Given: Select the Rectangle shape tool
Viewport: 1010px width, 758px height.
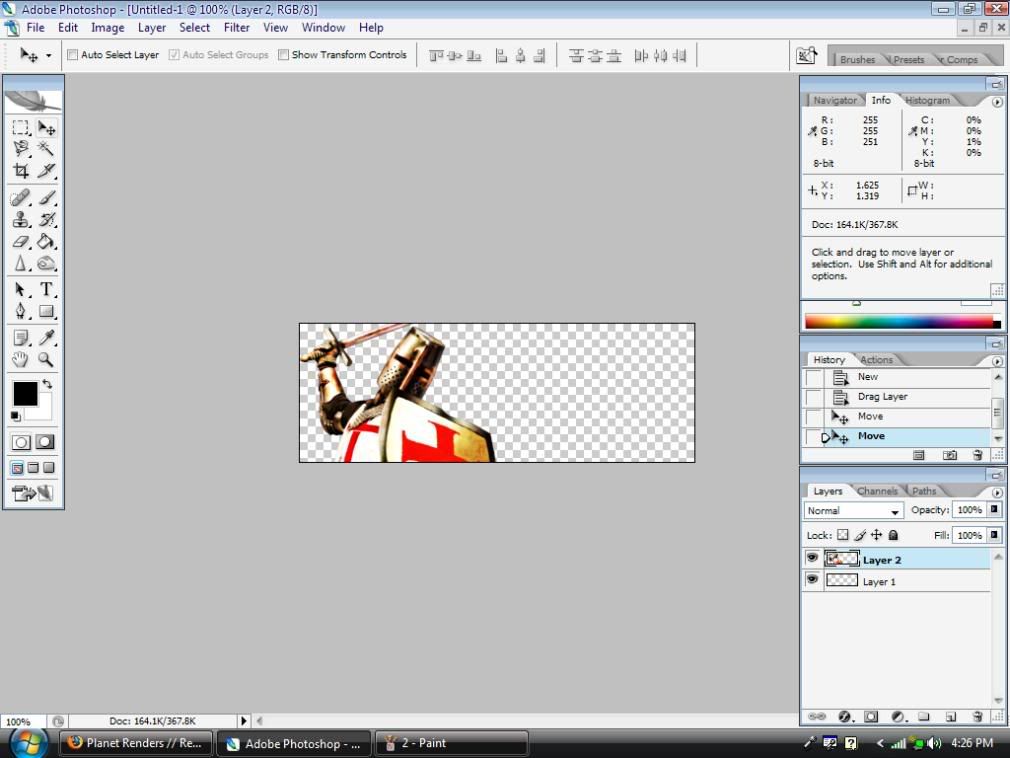Looking at the screenshot, I should (x=46, y=311).
